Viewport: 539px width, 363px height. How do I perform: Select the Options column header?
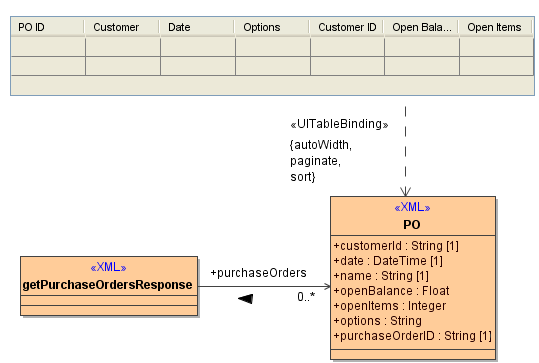pyautogui.click(x=272, y=27)
